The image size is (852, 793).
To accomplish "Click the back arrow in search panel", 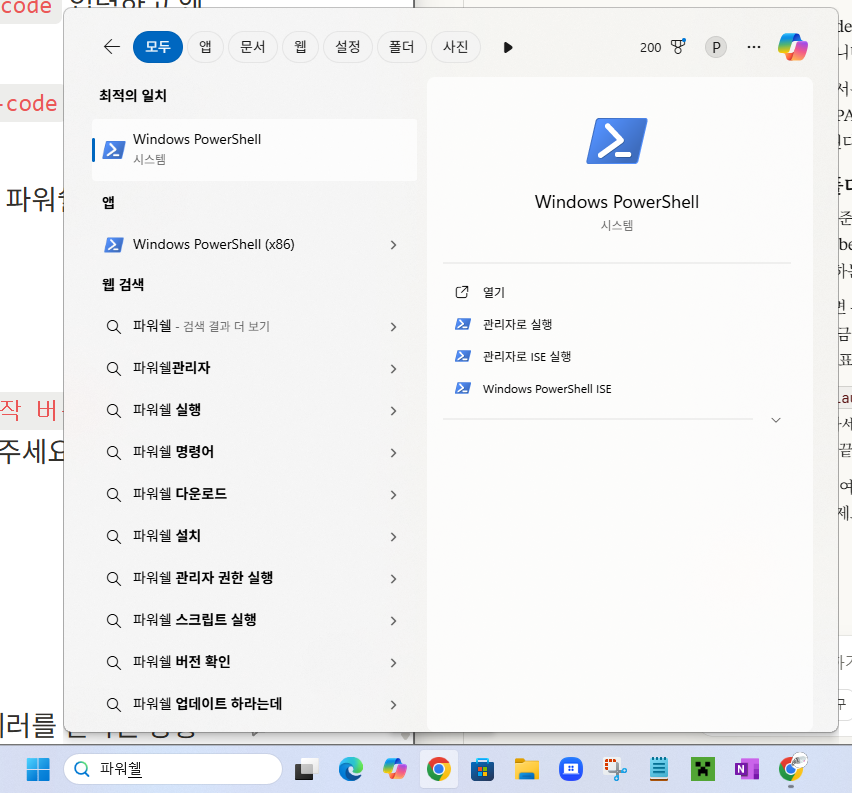I will coord(112,47).
